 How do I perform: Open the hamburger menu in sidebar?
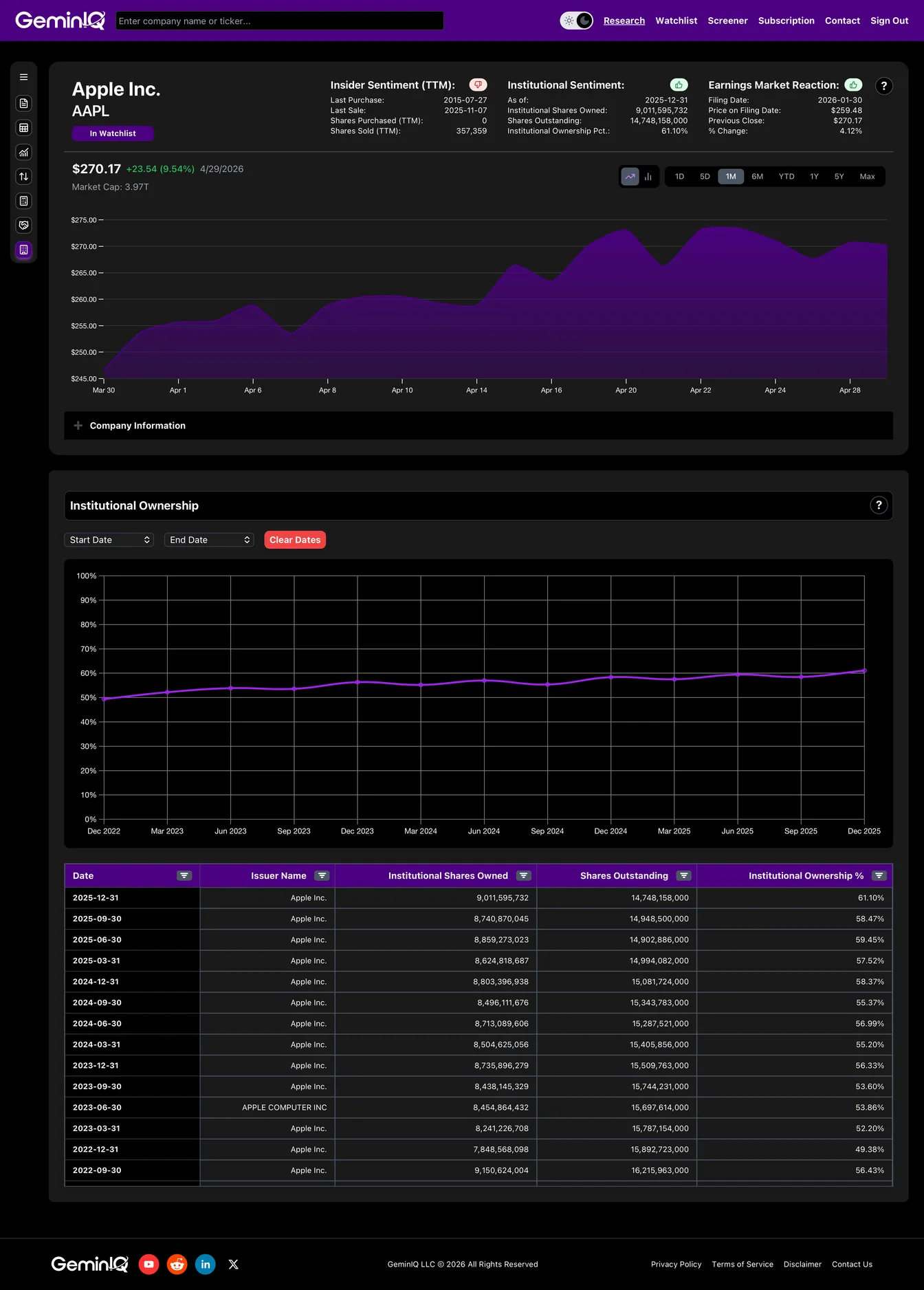(23, 78)
